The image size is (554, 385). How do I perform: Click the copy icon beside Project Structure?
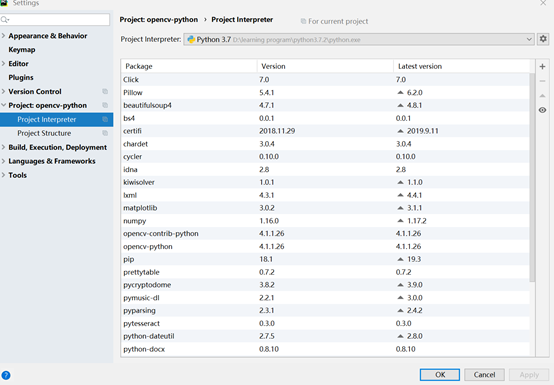(105, 133)
